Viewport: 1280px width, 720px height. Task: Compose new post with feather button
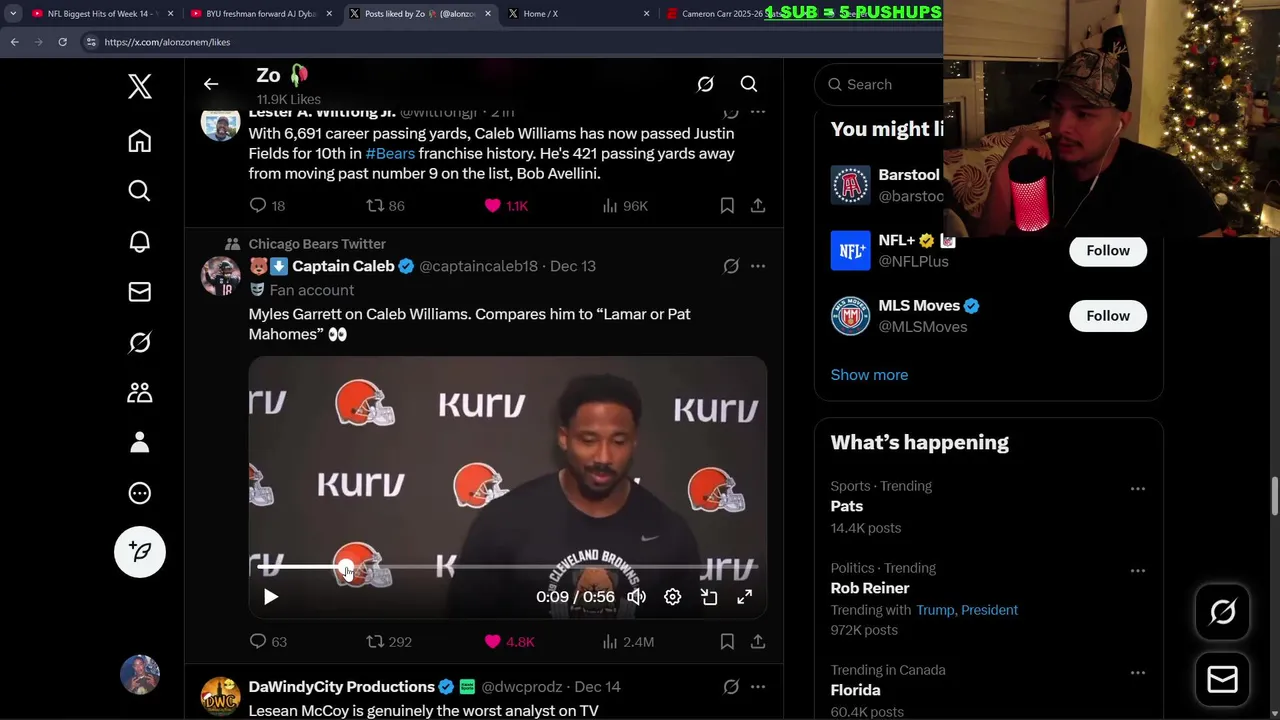point(140,552)
